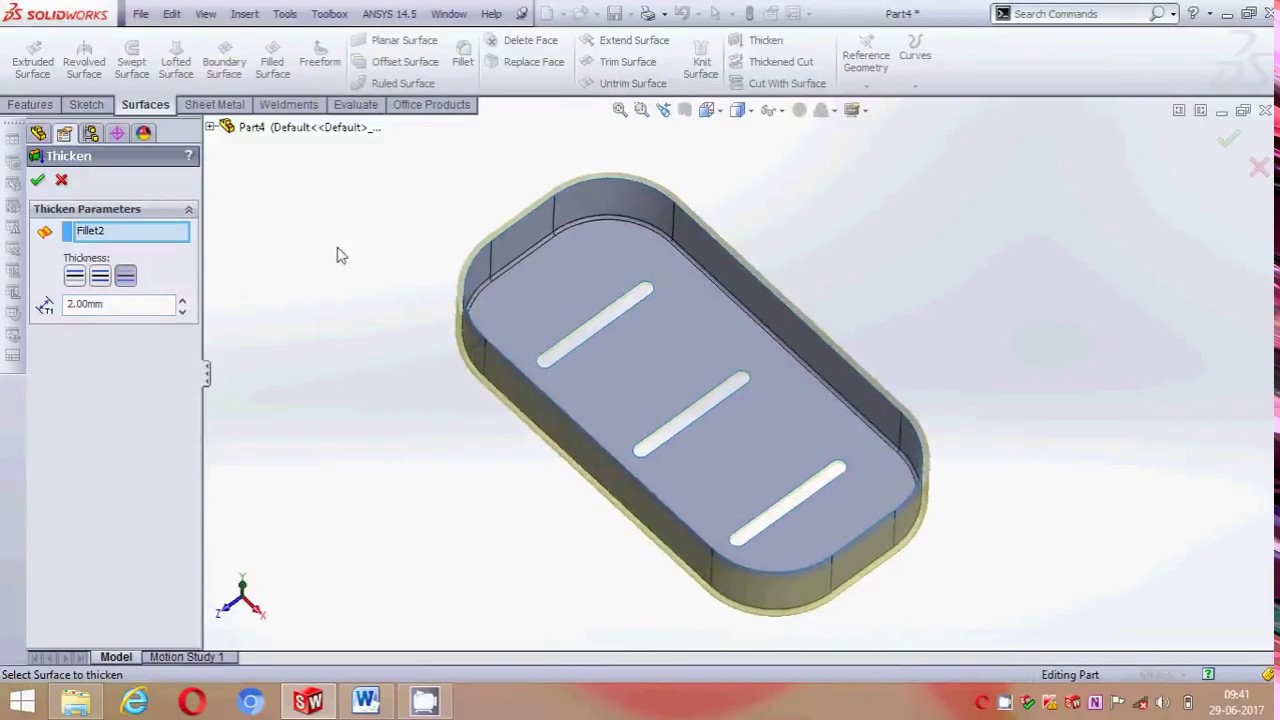Activate the Lofted Surface tool
The image size is (1280, 720).
[176, 60]
